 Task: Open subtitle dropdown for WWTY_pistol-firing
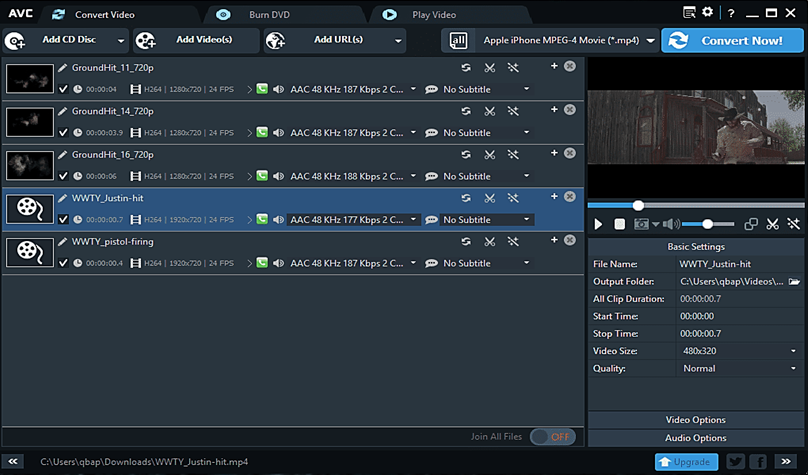pos(526,263)
